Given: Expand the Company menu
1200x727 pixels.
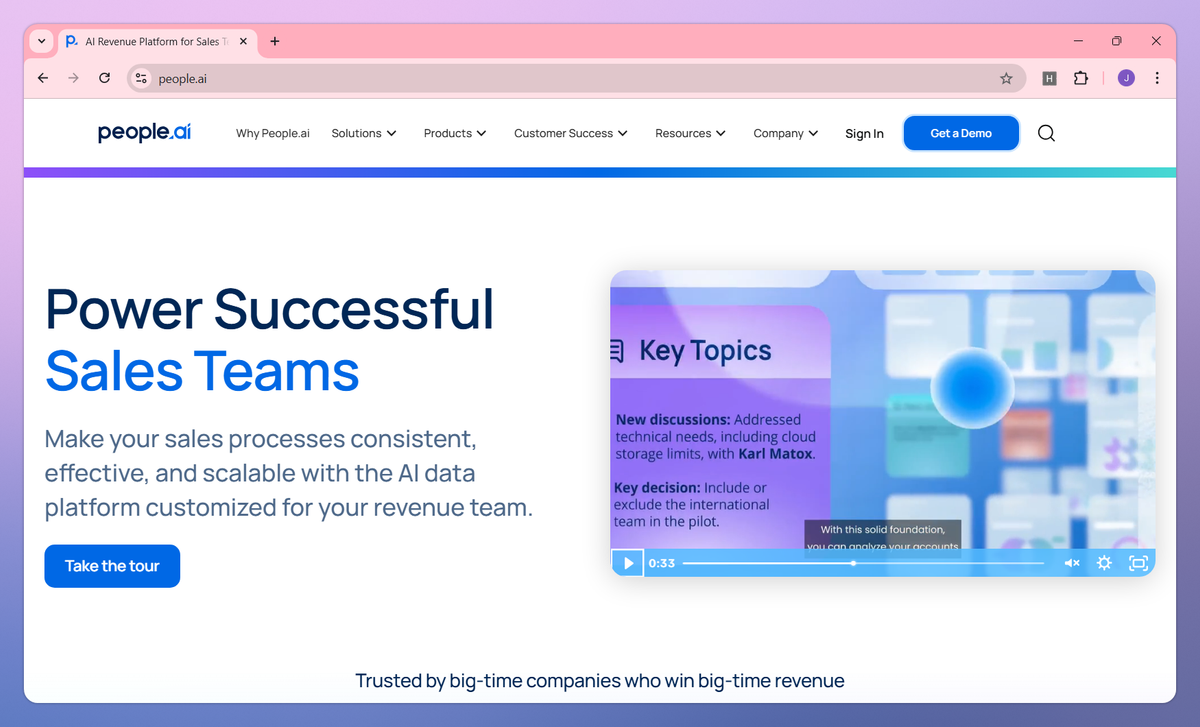Looking at the screenshot, I should (x=786, y=133).
